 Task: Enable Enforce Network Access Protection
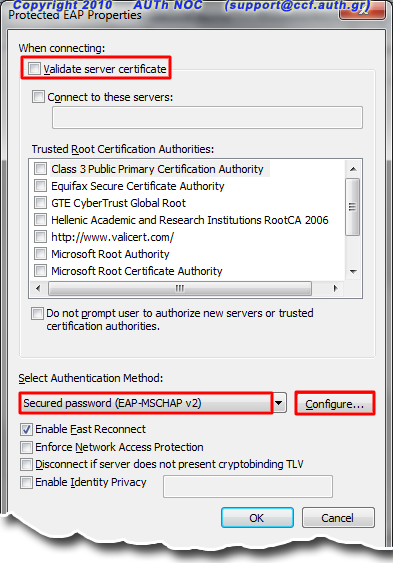coord(26,447)
